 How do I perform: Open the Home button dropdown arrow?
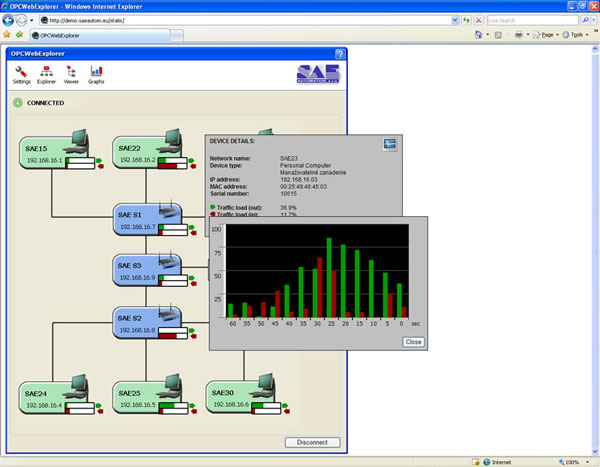pyautogui.click(x=488, y=35)
